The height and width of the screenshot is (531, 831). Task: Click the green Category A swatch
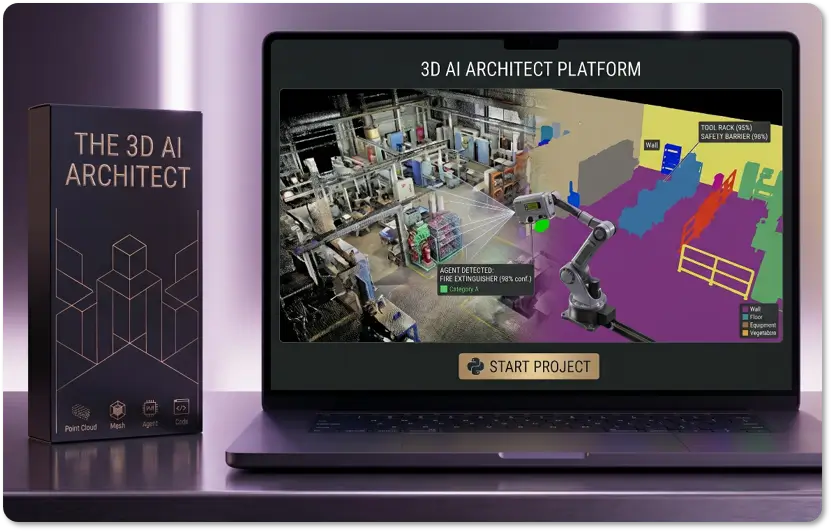(444, 289)
